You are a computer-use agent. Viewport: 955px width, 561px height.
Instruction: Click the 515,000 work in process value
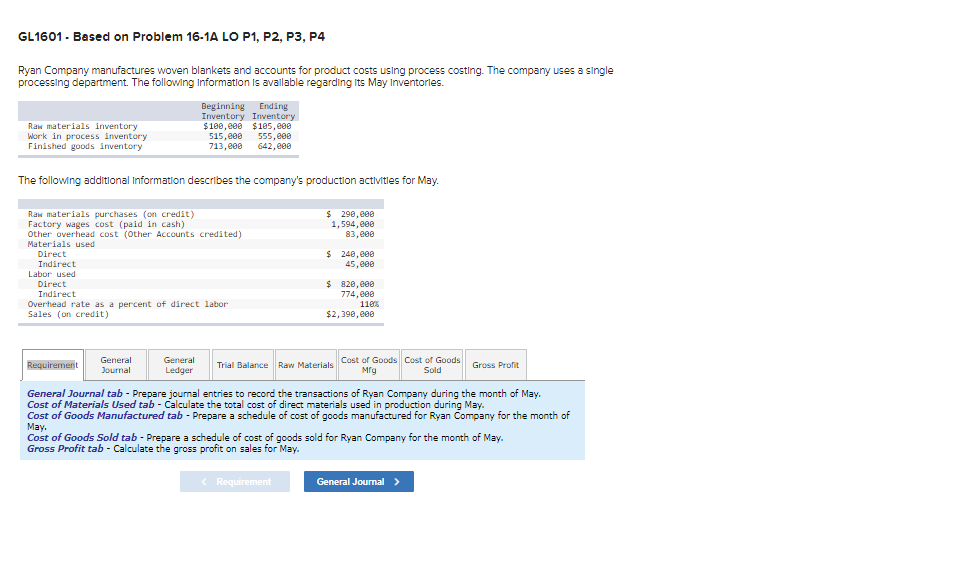click(x=225, y=136)
